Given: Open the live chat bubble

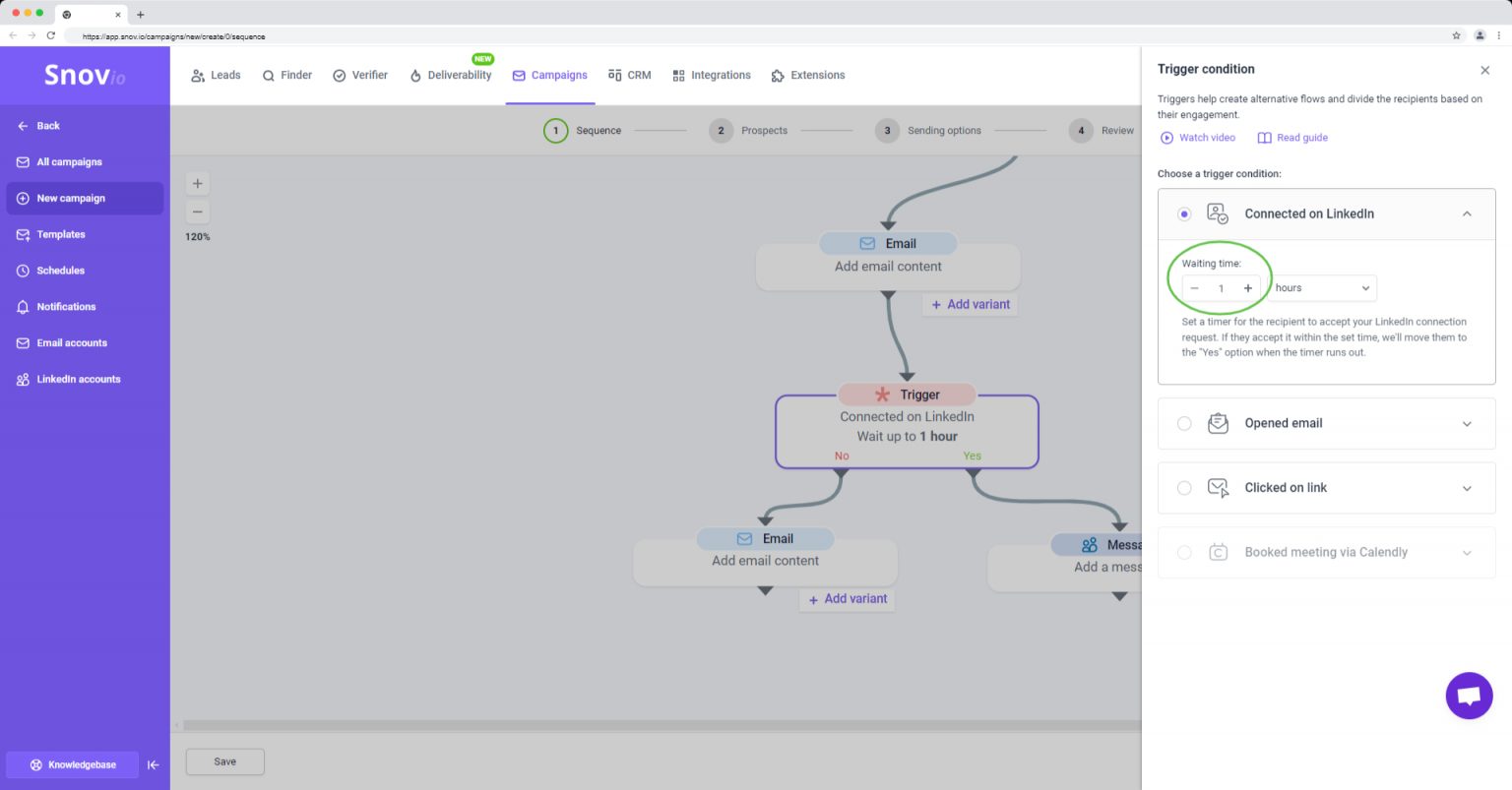Looking at the screenshot, I should click(1469, 696).
